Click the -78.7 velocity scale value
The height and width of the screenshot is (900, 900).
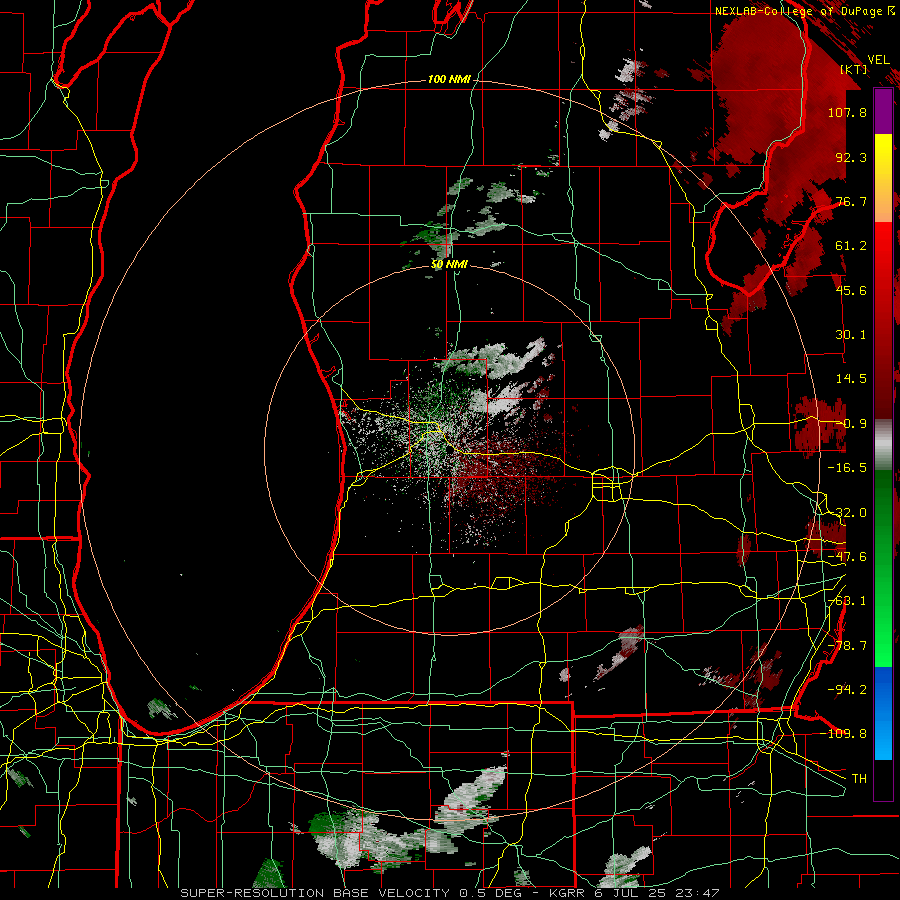847,646
